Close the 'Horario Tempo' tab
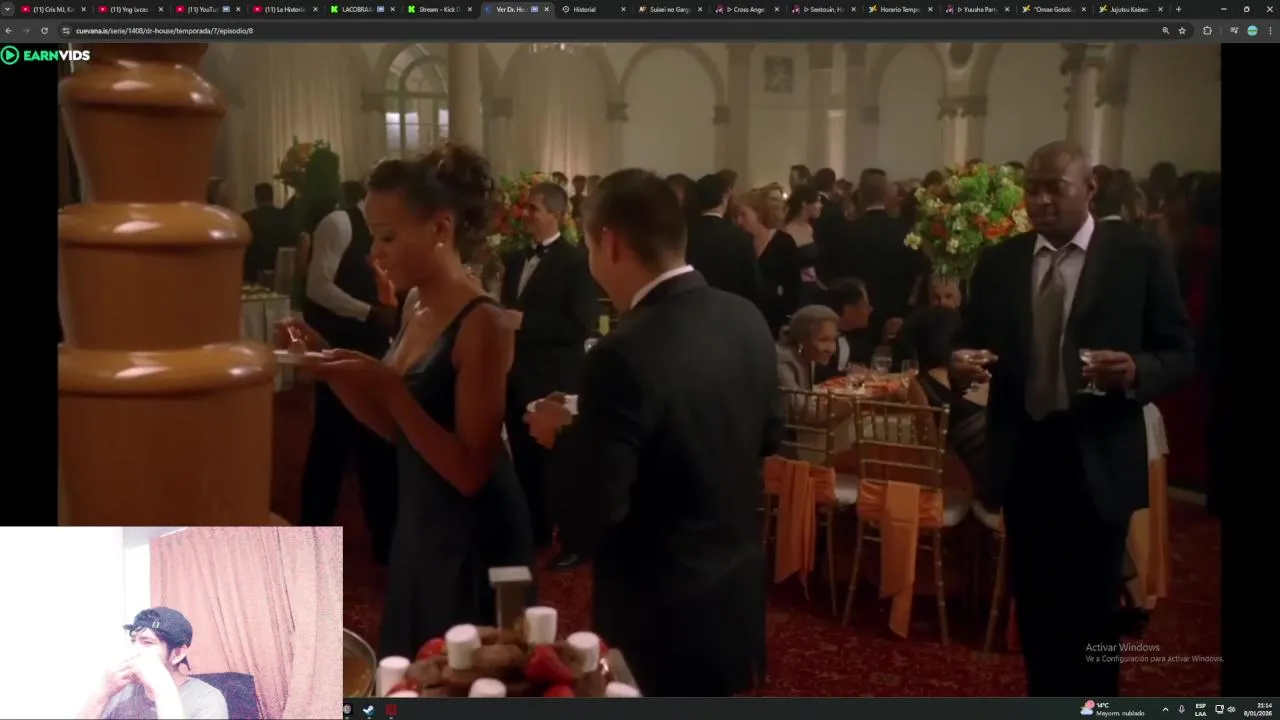This screenshot has height=720, width=1280. click(x=931, y=9)
